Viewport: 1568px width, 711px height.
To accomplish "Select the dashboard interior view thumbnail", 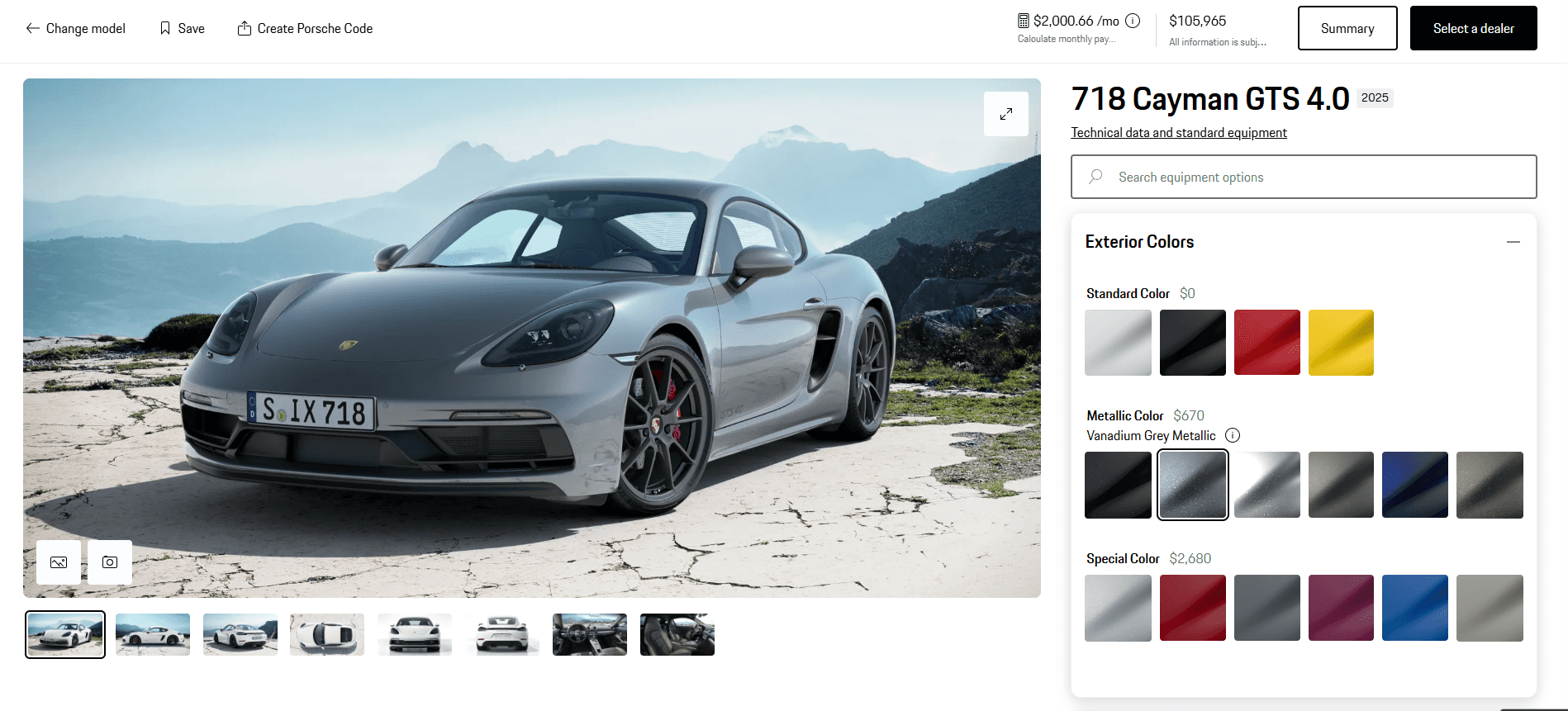I will click(x=590, y=634).
